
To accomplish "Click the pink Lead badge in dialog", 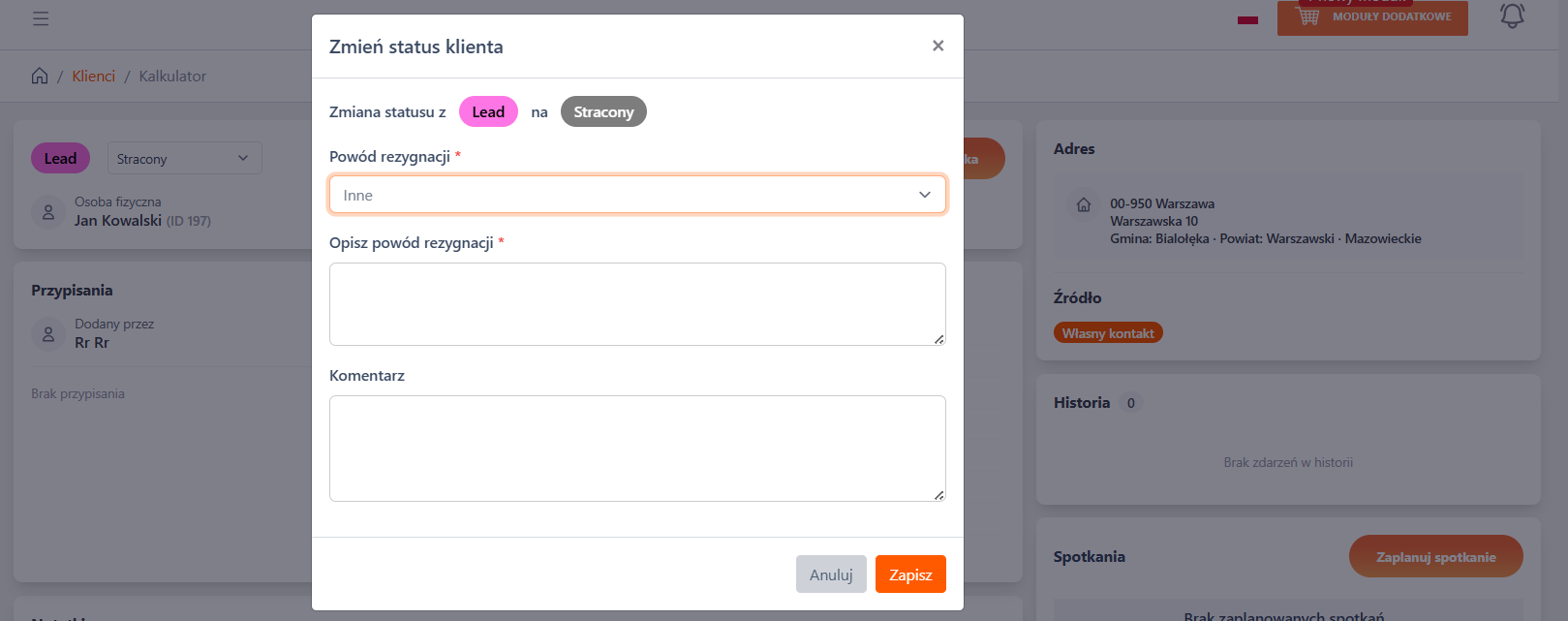I will (488, 112).
